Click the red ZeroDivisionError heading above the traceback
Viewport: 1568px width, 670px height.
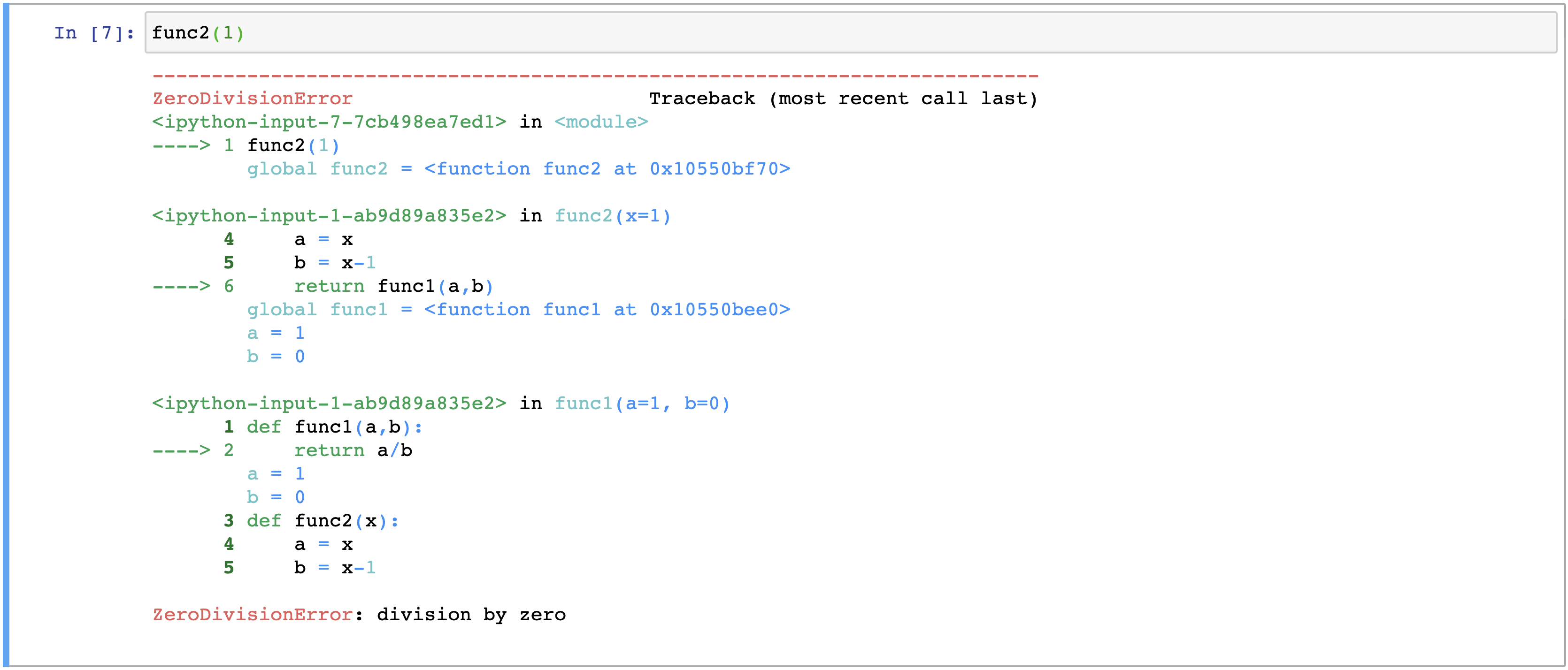tap(253, 99)
